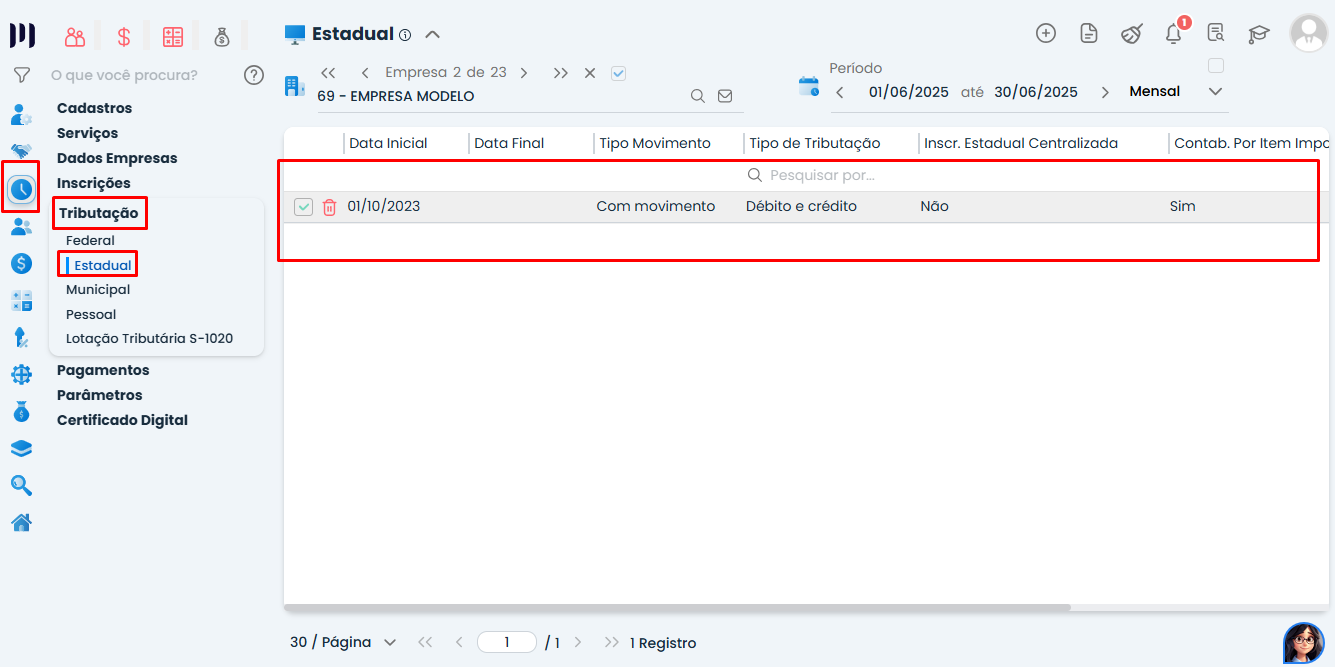1335x667 pixels.
Task: Select Municipal under Tributação
Action: [x=98, y=290]
